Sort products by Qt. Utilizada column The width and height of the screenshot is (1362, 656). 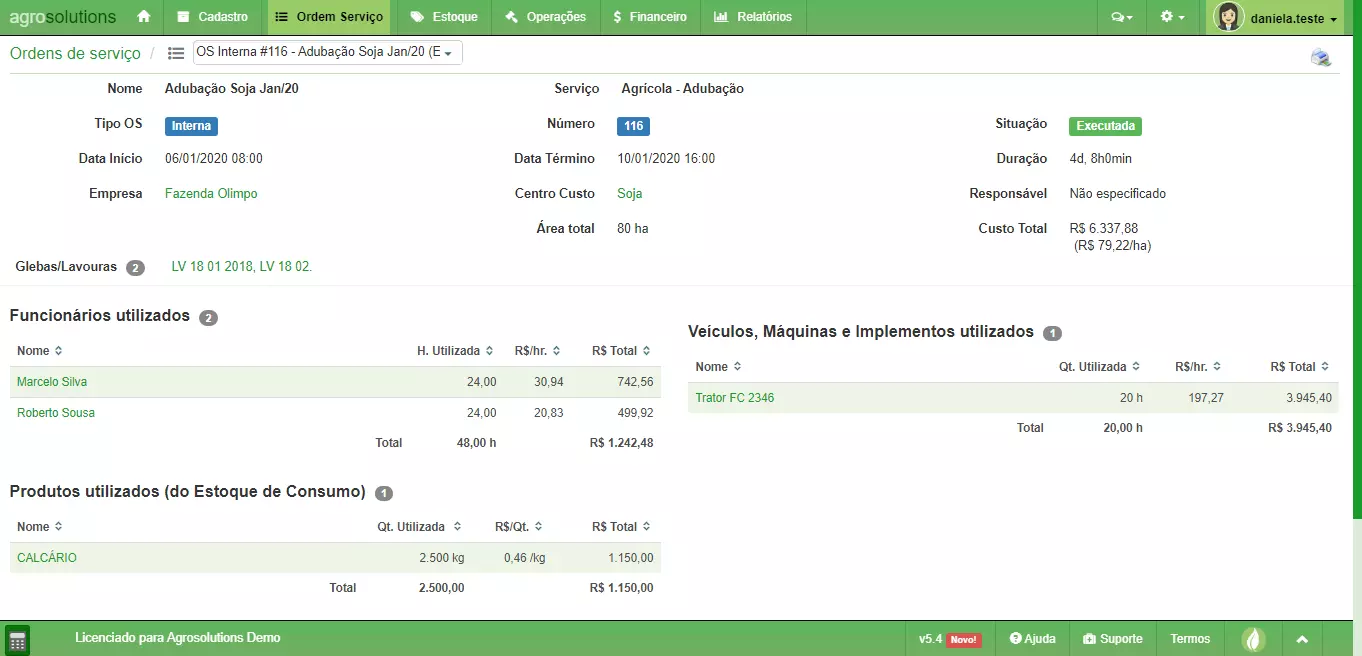pyautogui.click(x=419, y=527)
